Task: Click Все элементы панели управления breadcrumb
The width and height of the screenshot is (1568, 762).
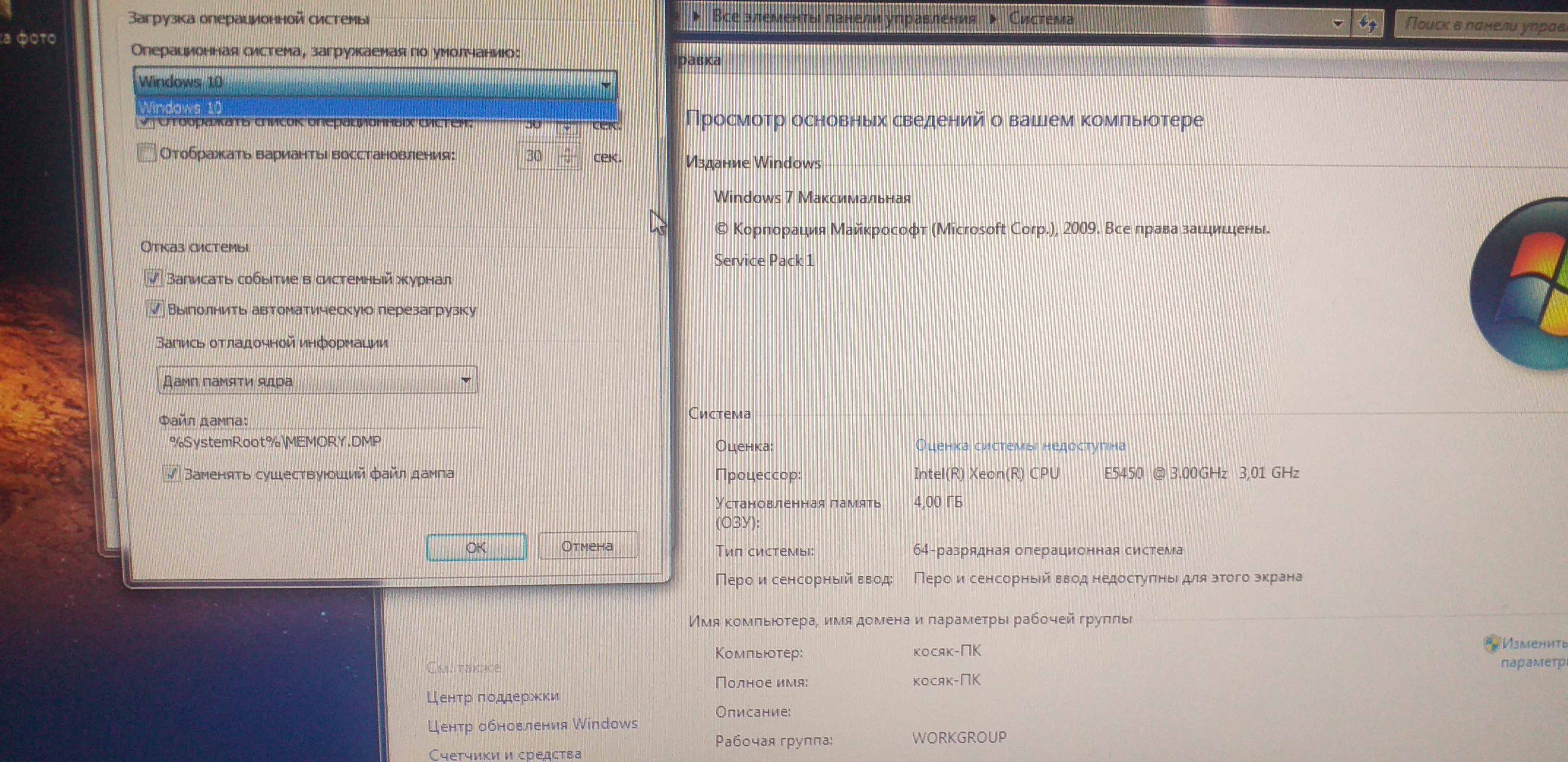Action: point(843,17)
